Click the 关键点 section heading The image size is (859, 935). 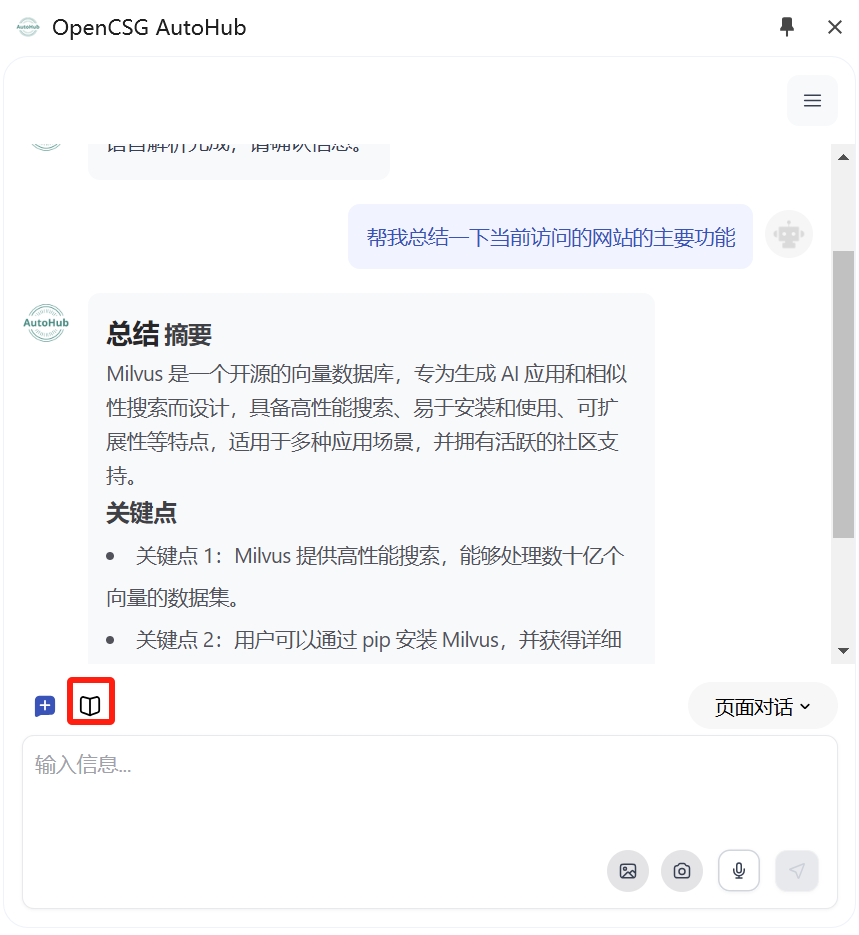141,513
